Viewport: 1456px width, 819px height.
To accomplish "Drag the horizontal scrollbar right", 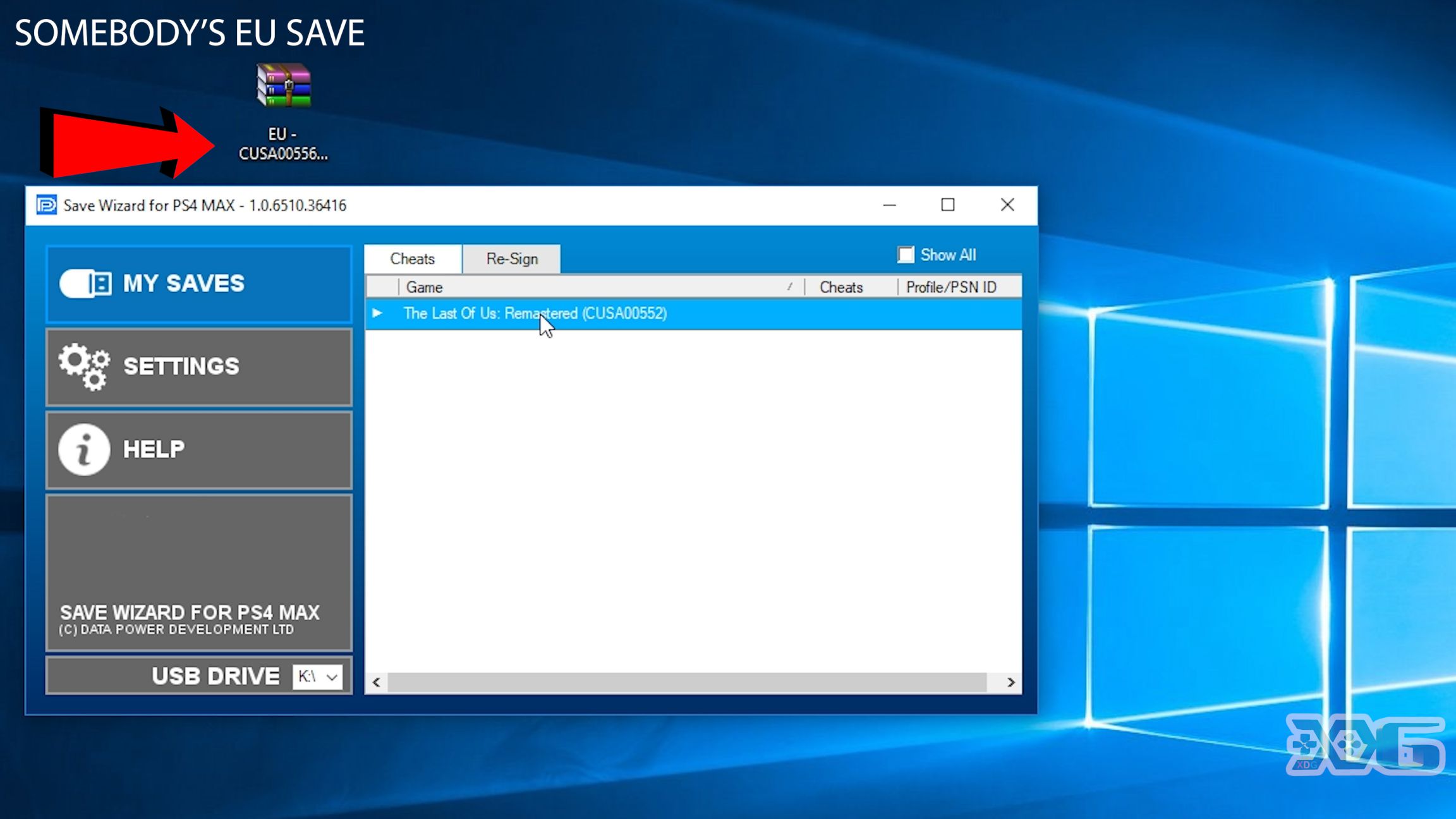I will click(x=1012, y=682).
